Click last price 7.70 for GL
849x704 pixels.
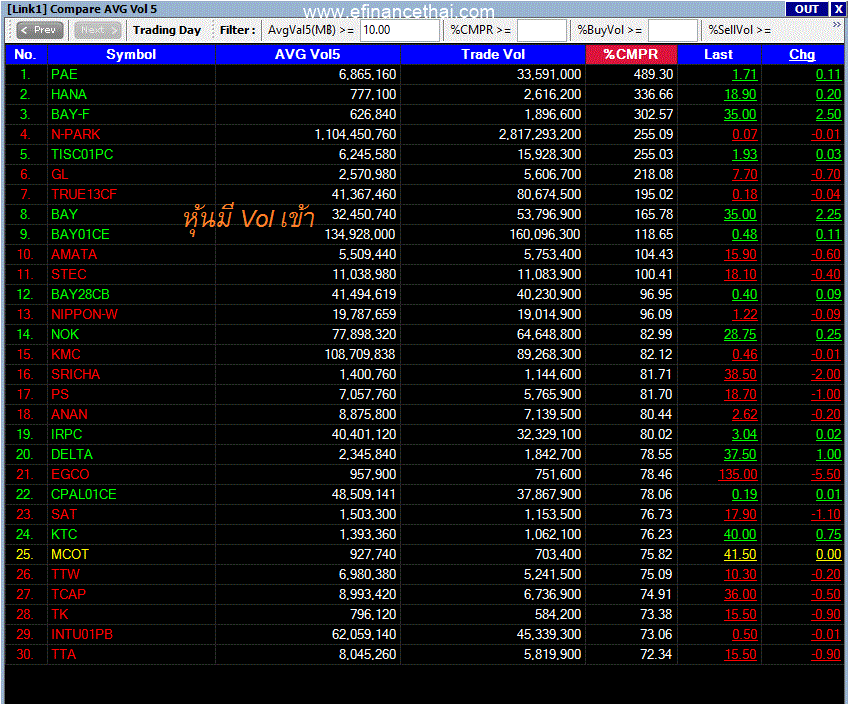tap(744, 175)
